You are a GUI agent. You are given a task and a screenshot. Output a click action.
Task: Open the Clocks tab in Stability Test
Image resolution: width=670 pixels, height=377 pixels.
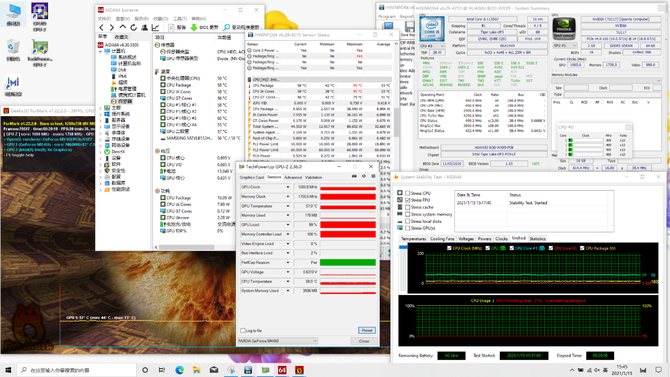click(501, 239)
